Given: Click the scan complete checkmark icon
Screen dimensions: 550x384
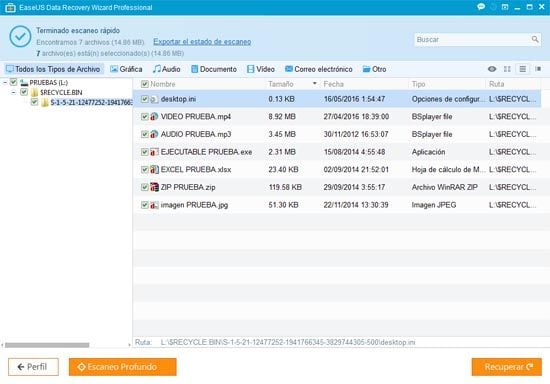Looking at the screenshot, I should (x=20, y=36).
